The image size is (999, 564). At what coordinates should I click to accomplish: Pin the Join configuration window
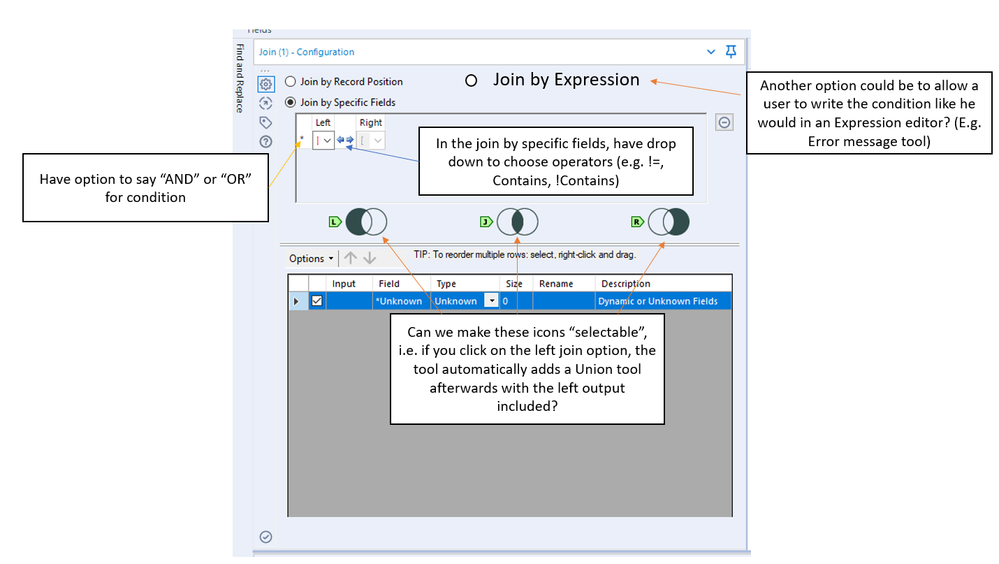click(x=731, y=52)
